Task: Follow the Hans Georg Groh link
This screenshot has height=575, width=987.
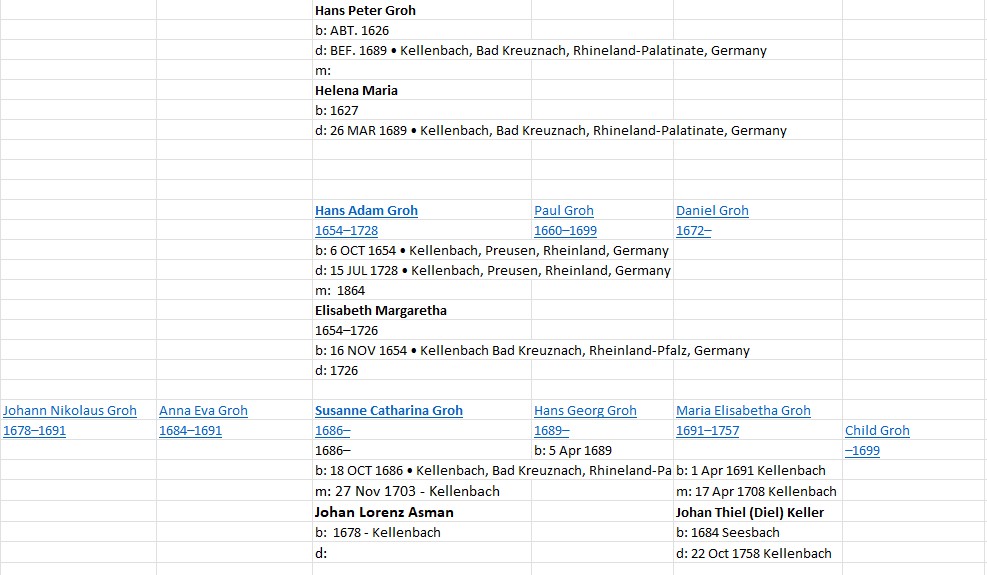Action: pos(585,411)
